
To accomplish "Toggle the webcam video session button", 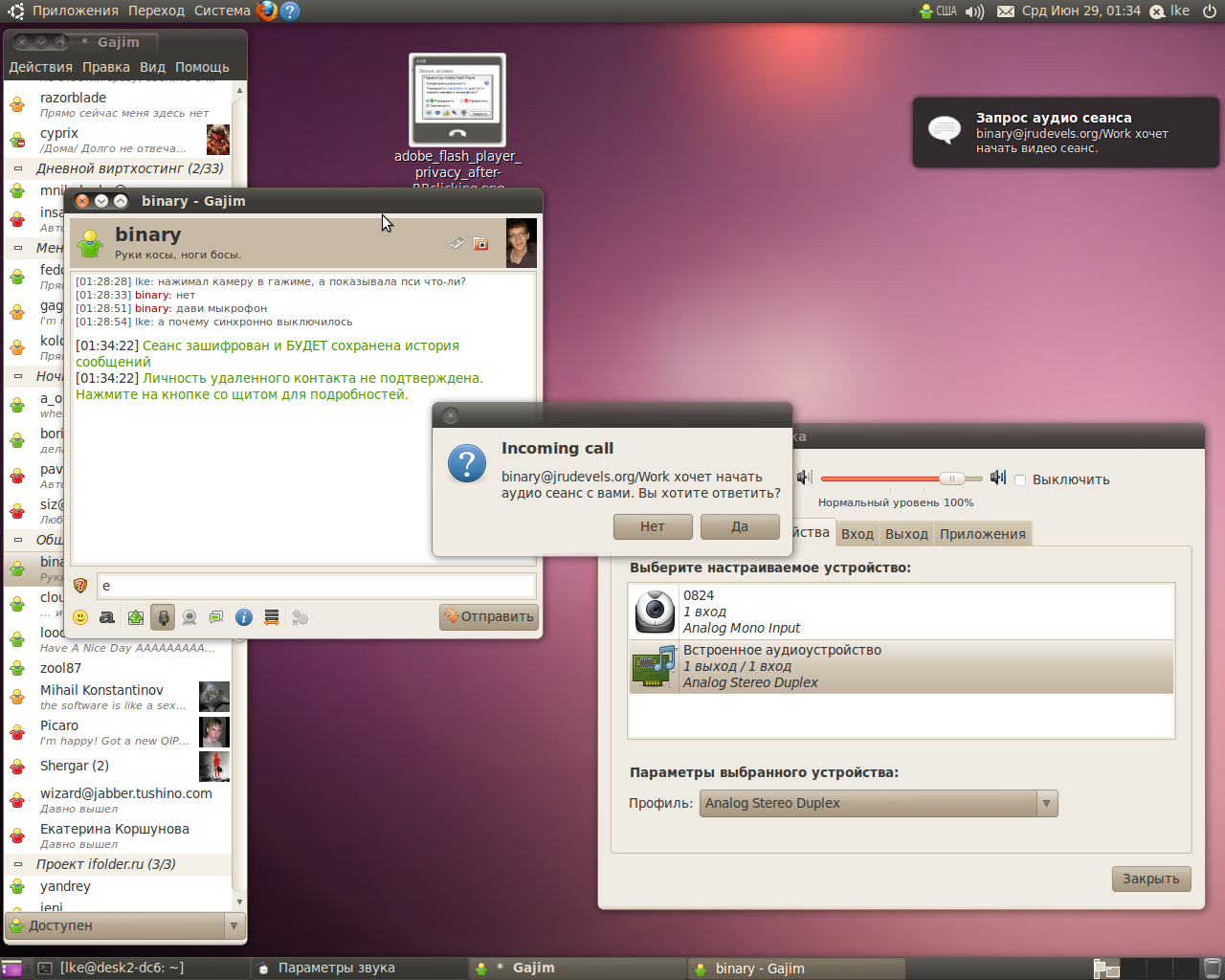I will click(189, 617).
